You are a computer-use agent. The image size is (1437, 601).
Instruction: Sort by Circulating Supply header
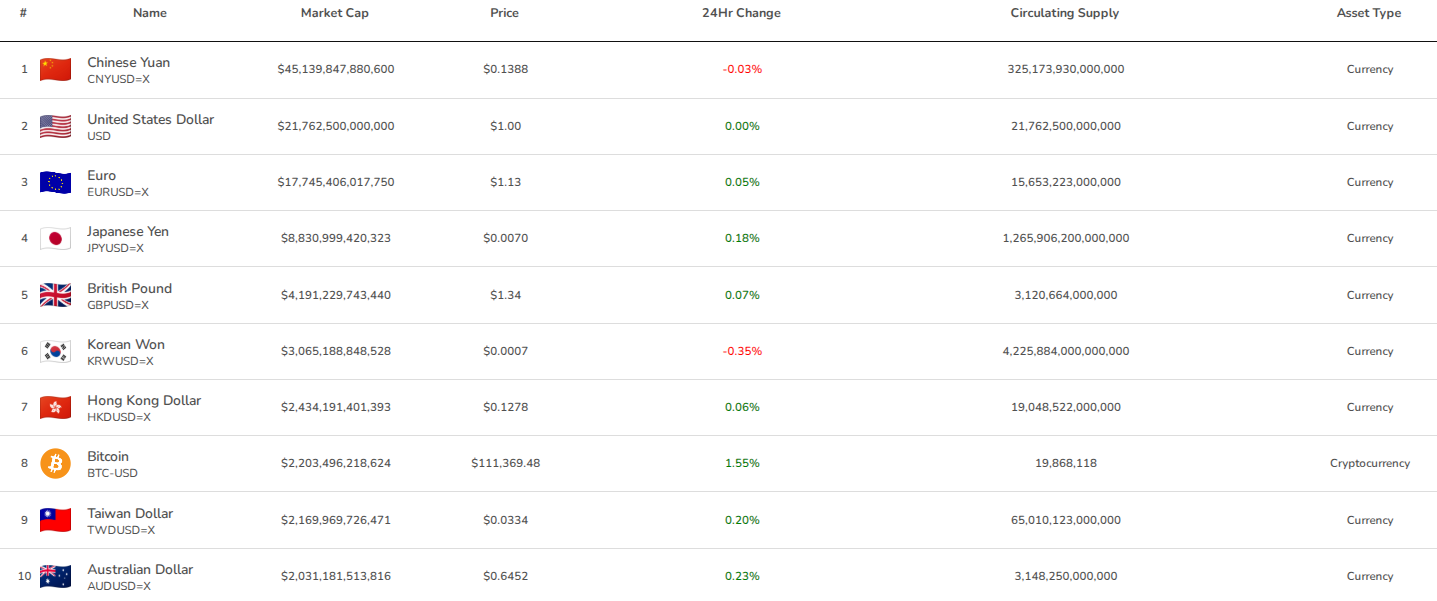point(1064,13)
